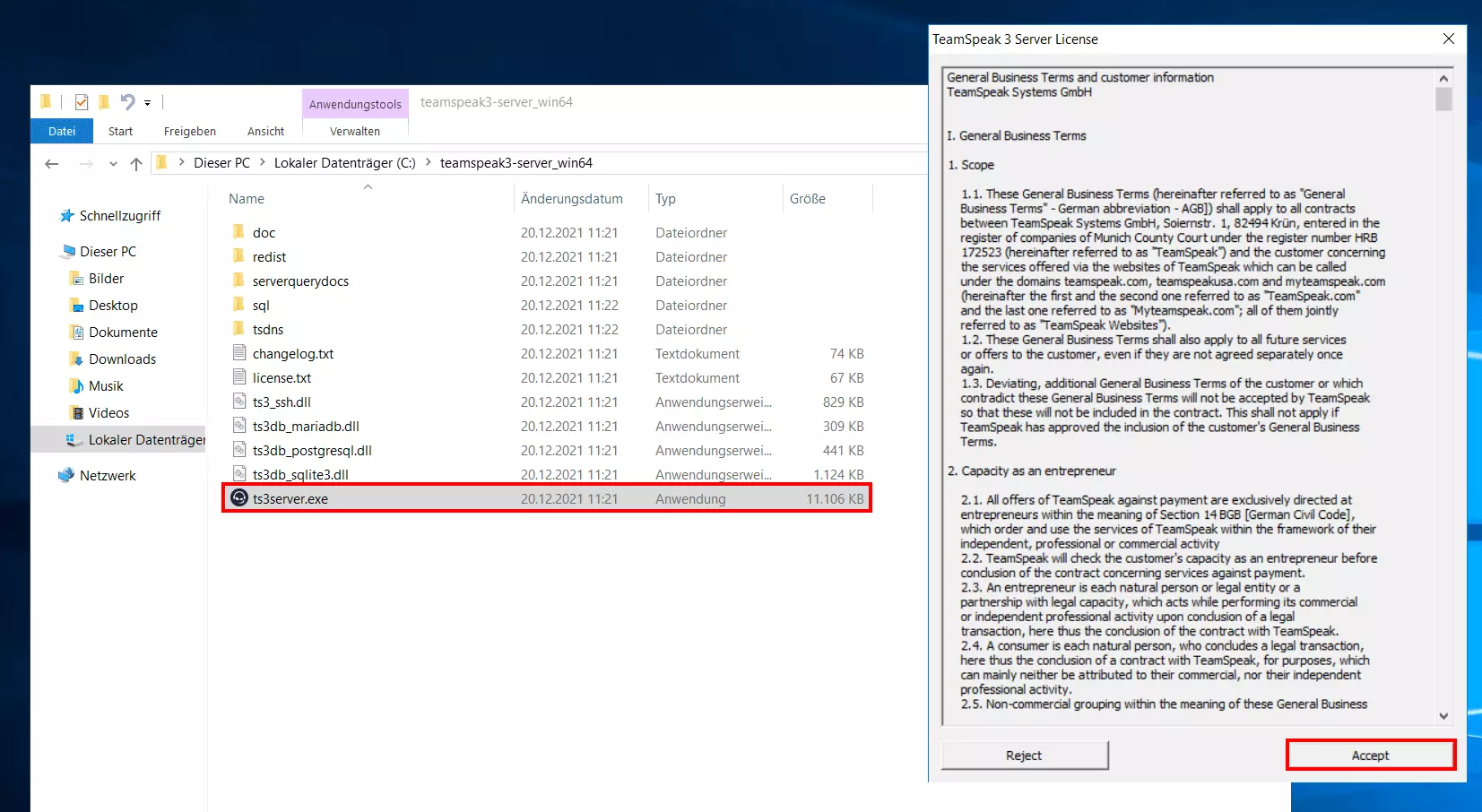Screen dimensions: 1482x812
Task: Click teamspeak3-server_win64 breadcrumb
Action: pos(516,163)
